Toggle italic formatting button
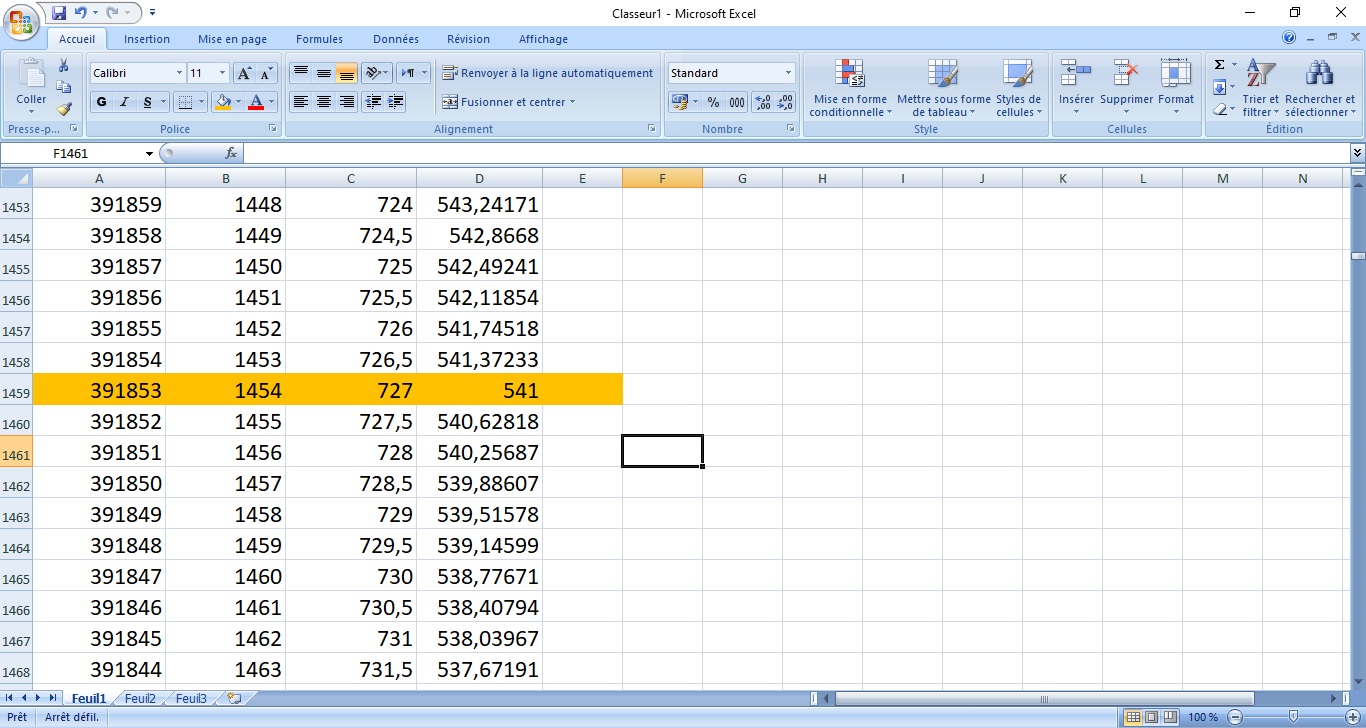The height and width of the screenshot is (728, 1366). pyautogui.click(x=125, y=102)
